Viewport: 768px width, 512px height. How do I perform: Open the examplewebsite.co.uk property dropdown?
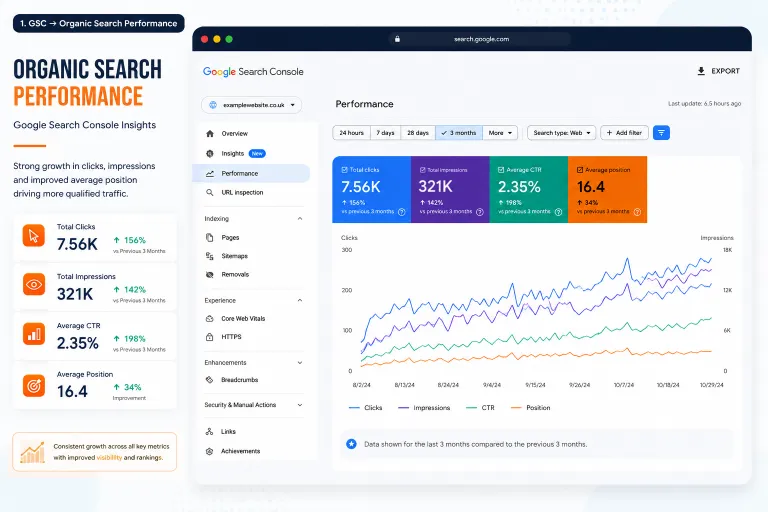point(252,105)
